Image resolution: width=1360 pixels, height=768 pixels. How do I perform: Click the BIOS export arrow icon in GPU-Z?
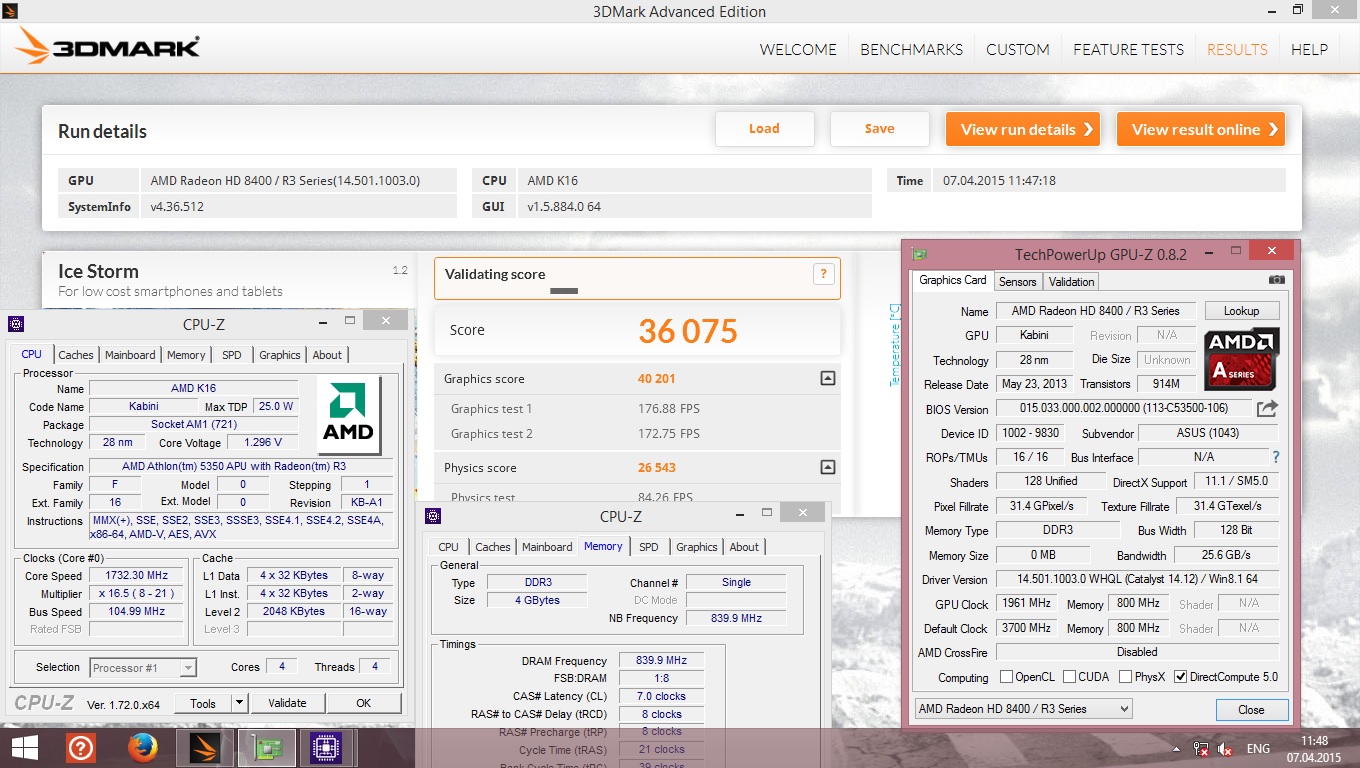pos(1267,408)
